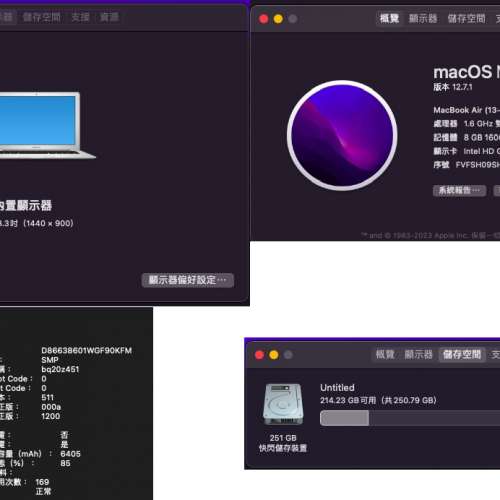The width and height of the screenshot is (500, 500).
Task: Click serial D86638601WGF90KFM in battery report
Action: pyautogui.click(x=86, y=350)
